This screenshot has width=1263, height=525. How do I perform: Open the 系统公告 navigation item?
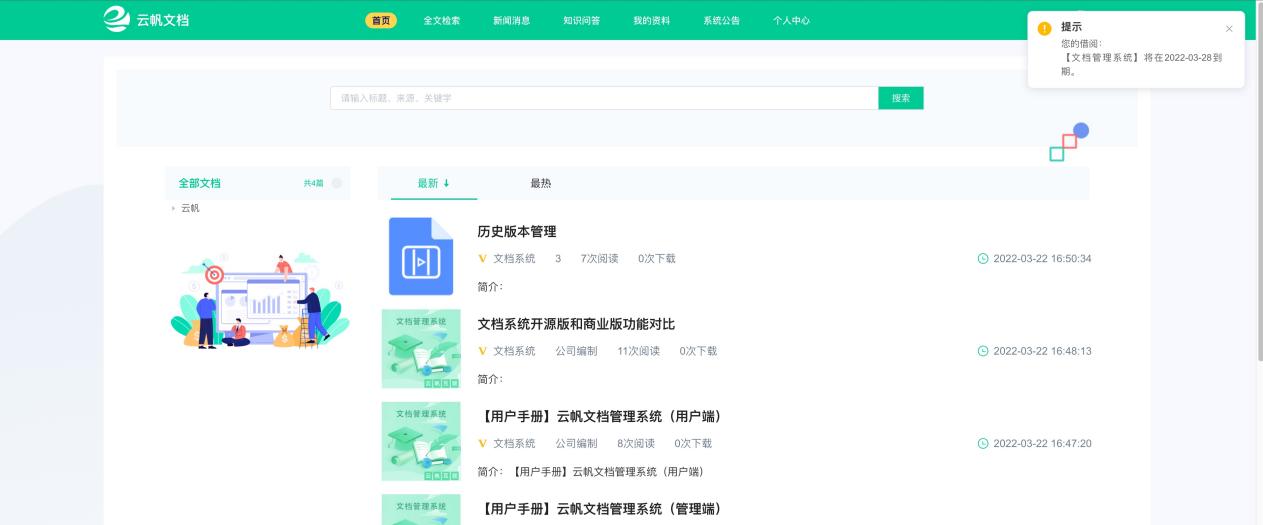click(x=722, y=20)
